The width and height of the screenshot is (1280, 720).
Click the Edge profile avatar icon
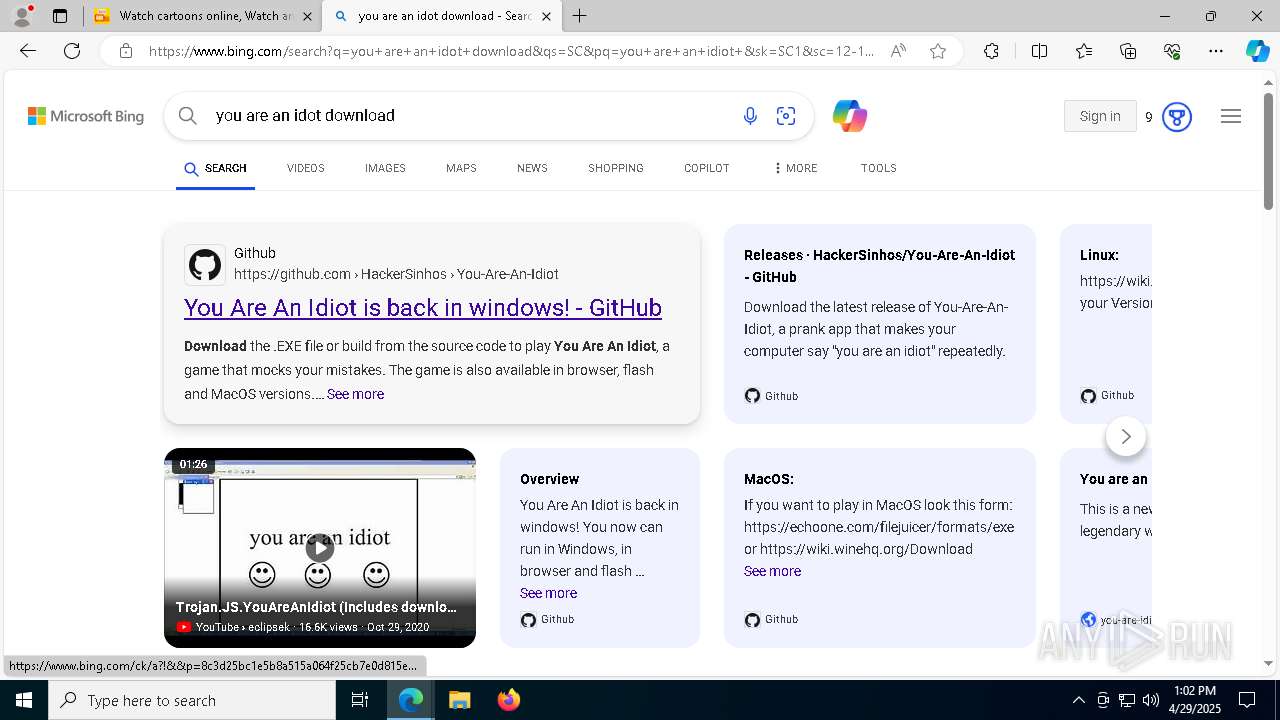point(22,16)
